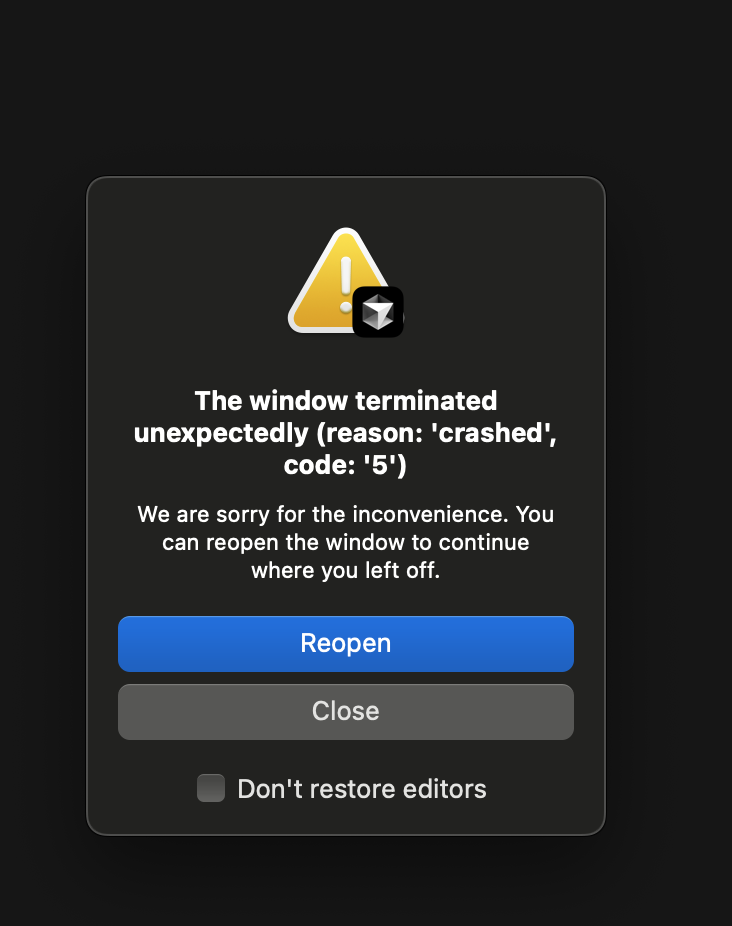This screenshot has width=732, height=926.
Task: Click the word "editors" in the checkbox label
Action: pyautogui.click(x=444, y=789)
